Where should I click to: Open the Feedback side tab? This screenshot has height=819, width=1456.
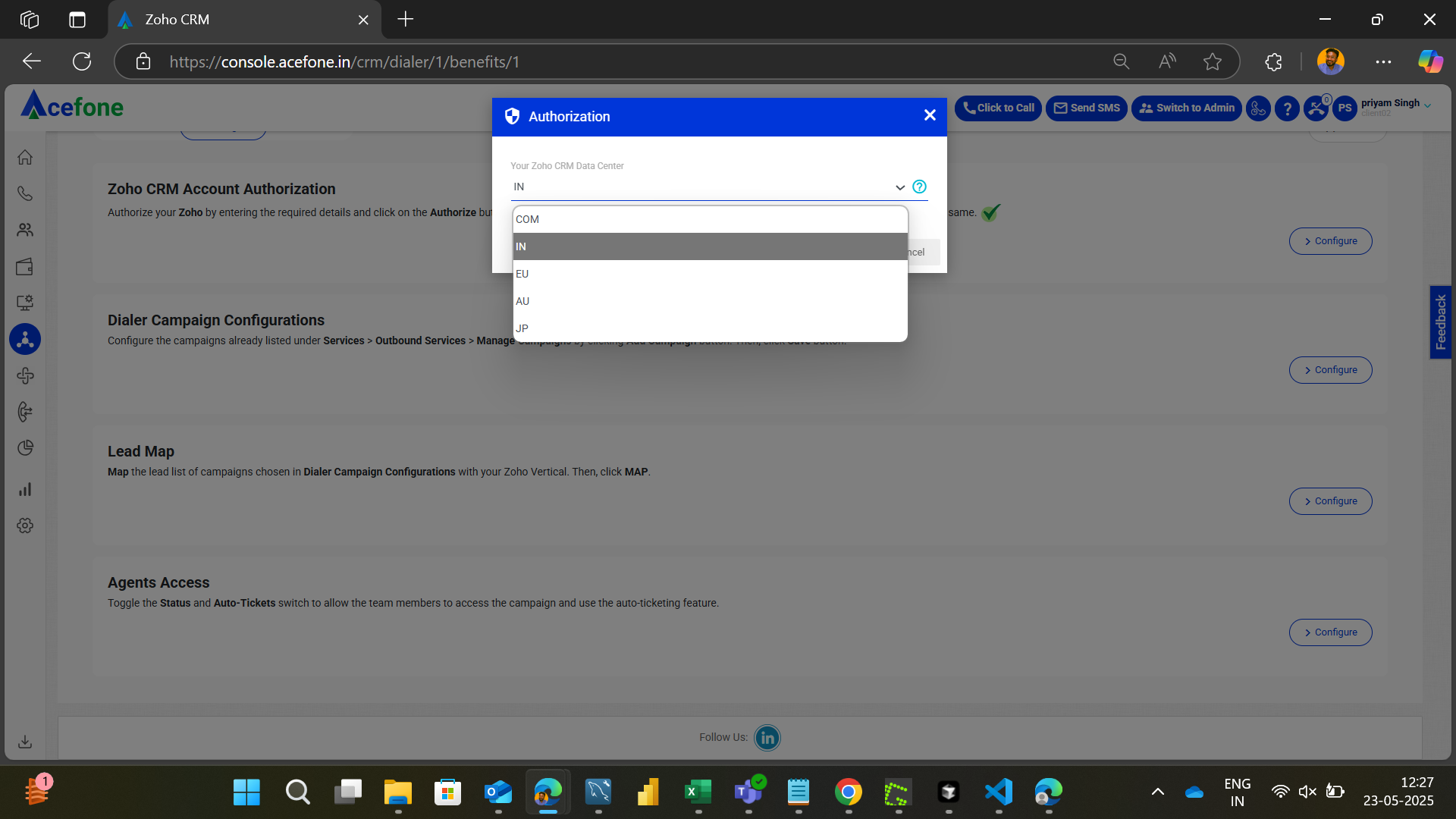1440,322
